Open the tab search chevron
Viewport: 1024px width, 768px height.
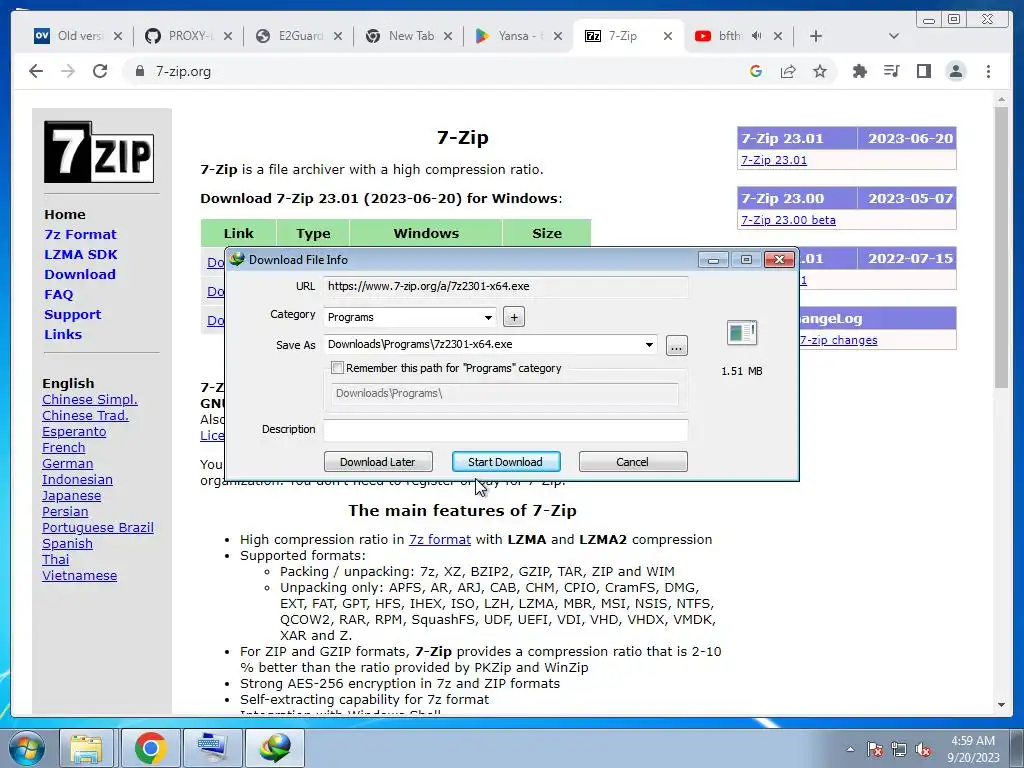[894, 36]
